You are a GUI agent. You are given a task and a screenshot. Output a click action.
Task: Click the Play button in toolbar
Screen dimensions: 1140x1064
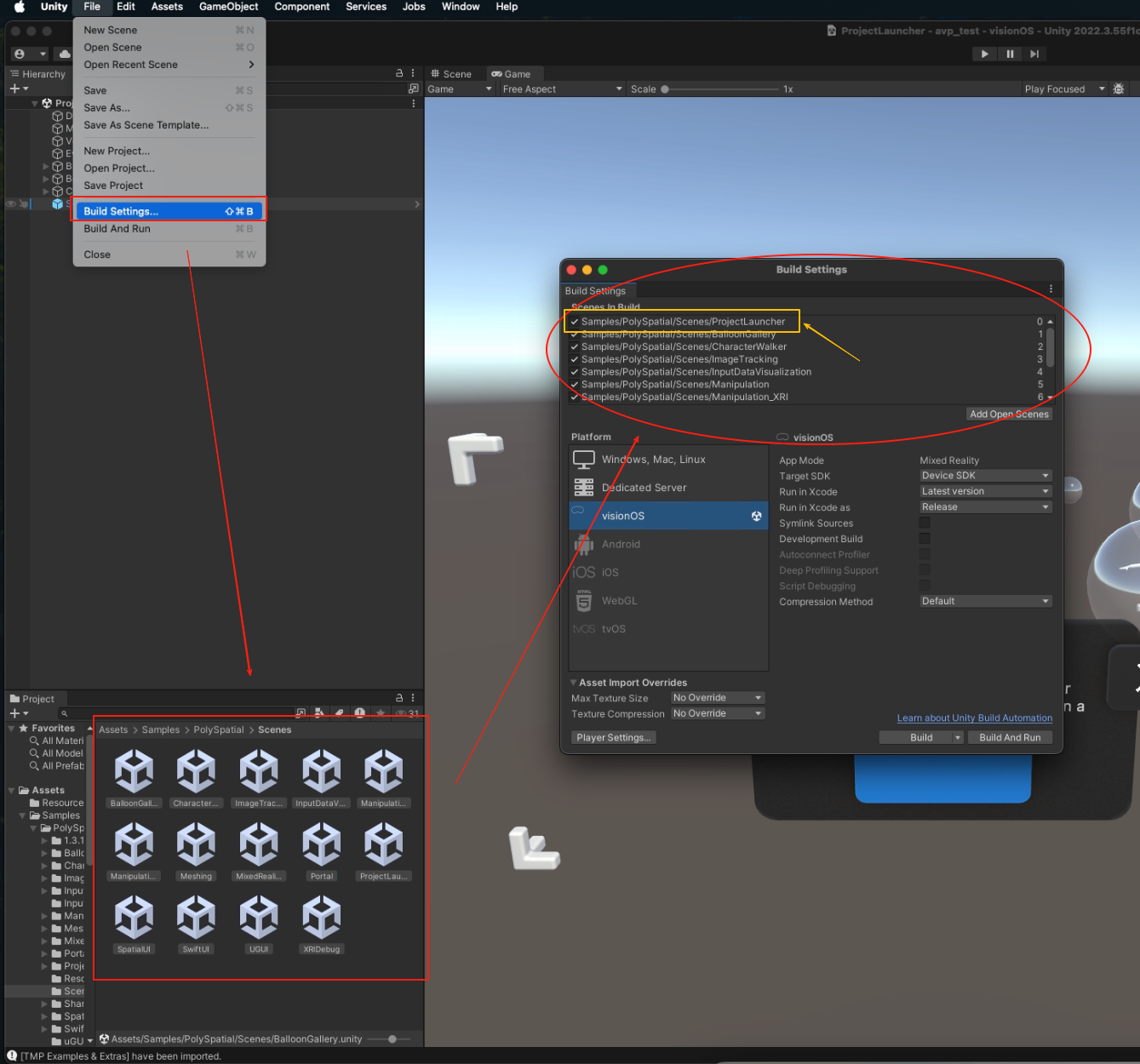[984, 54]
